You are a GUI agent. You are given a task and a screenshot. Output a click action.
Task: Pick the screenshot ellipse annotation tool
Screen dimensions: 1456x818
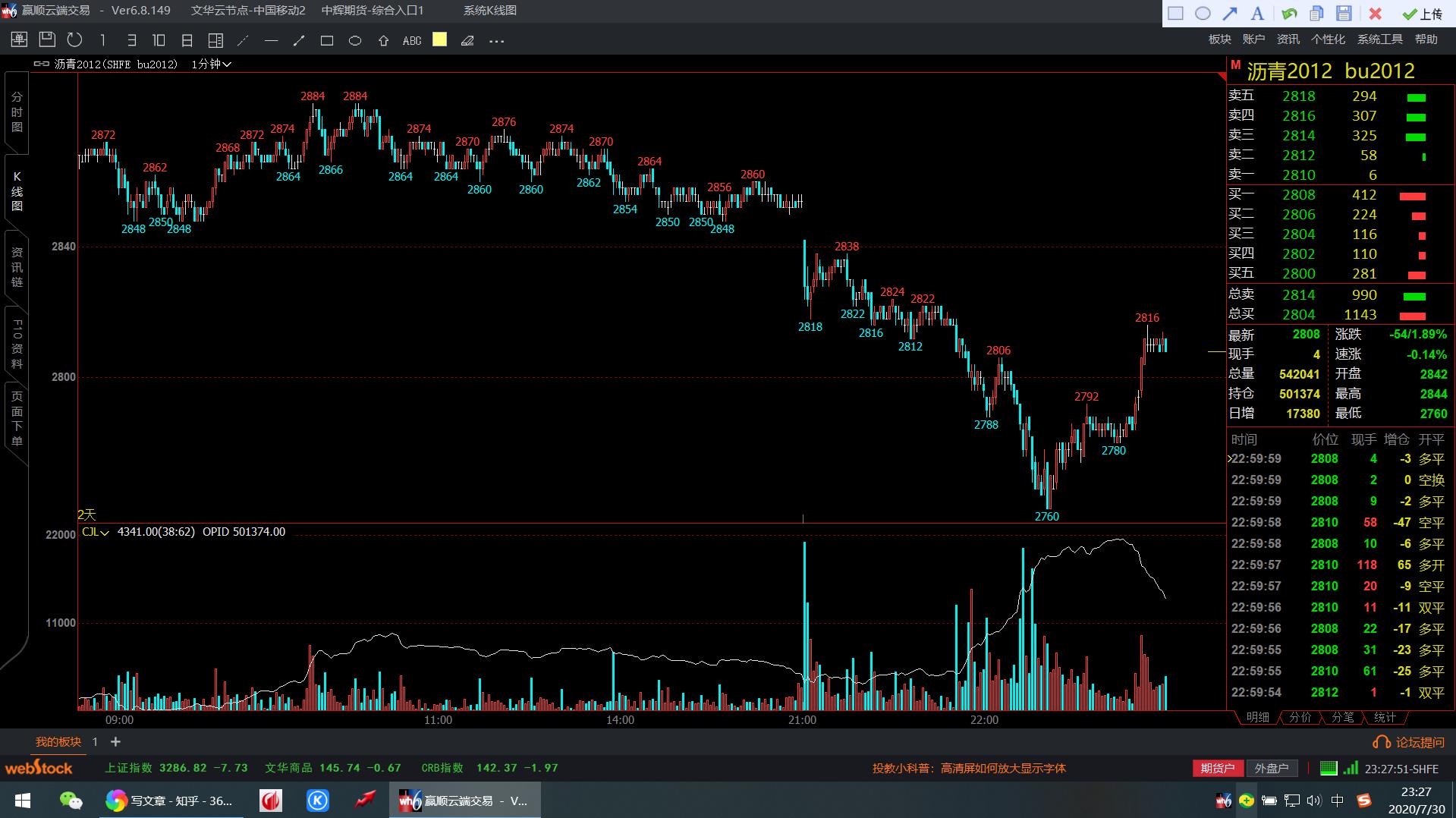[1203, 13]
